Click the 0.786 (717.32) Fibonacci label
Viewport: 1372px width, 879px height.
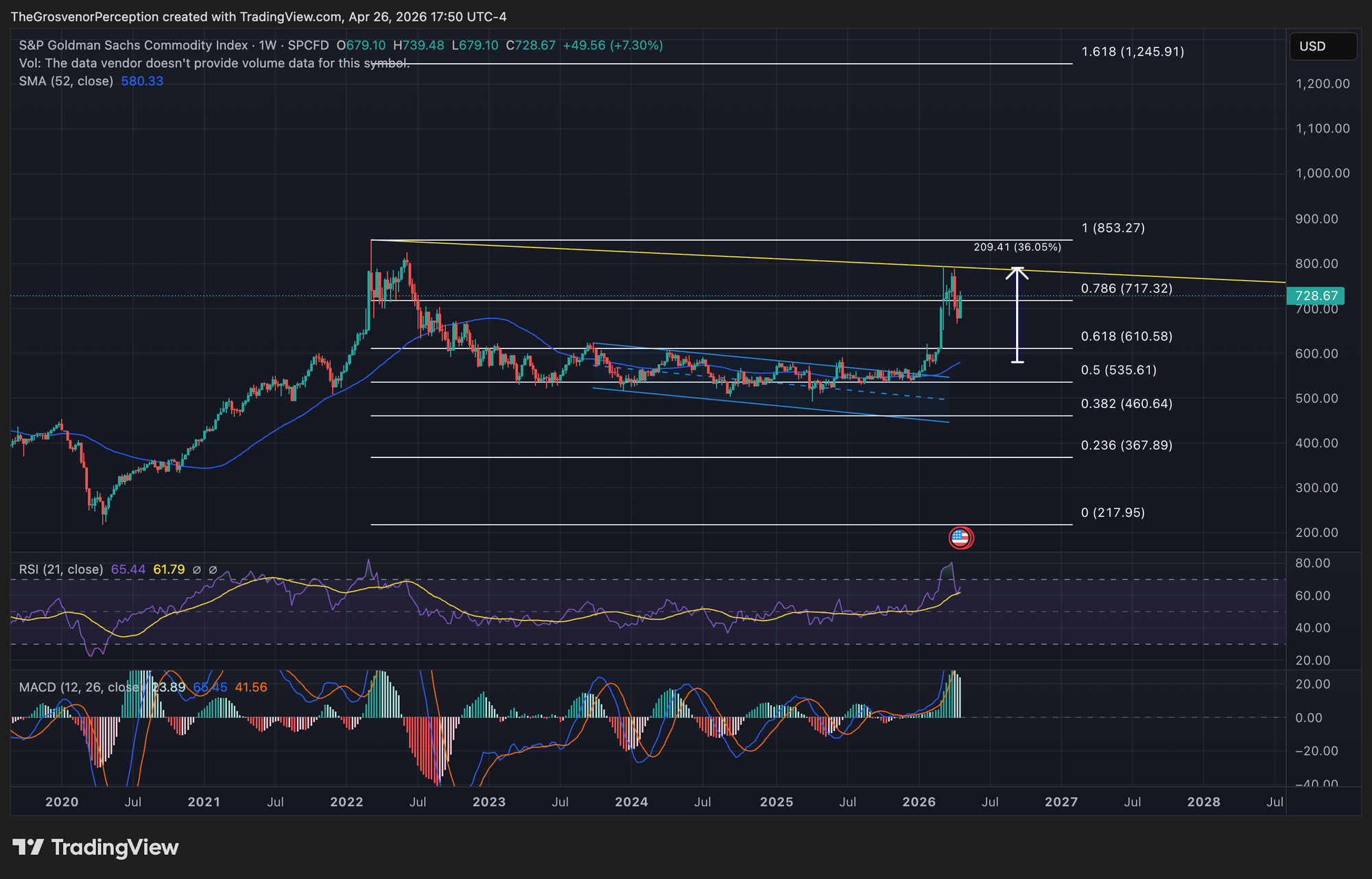1126,289
